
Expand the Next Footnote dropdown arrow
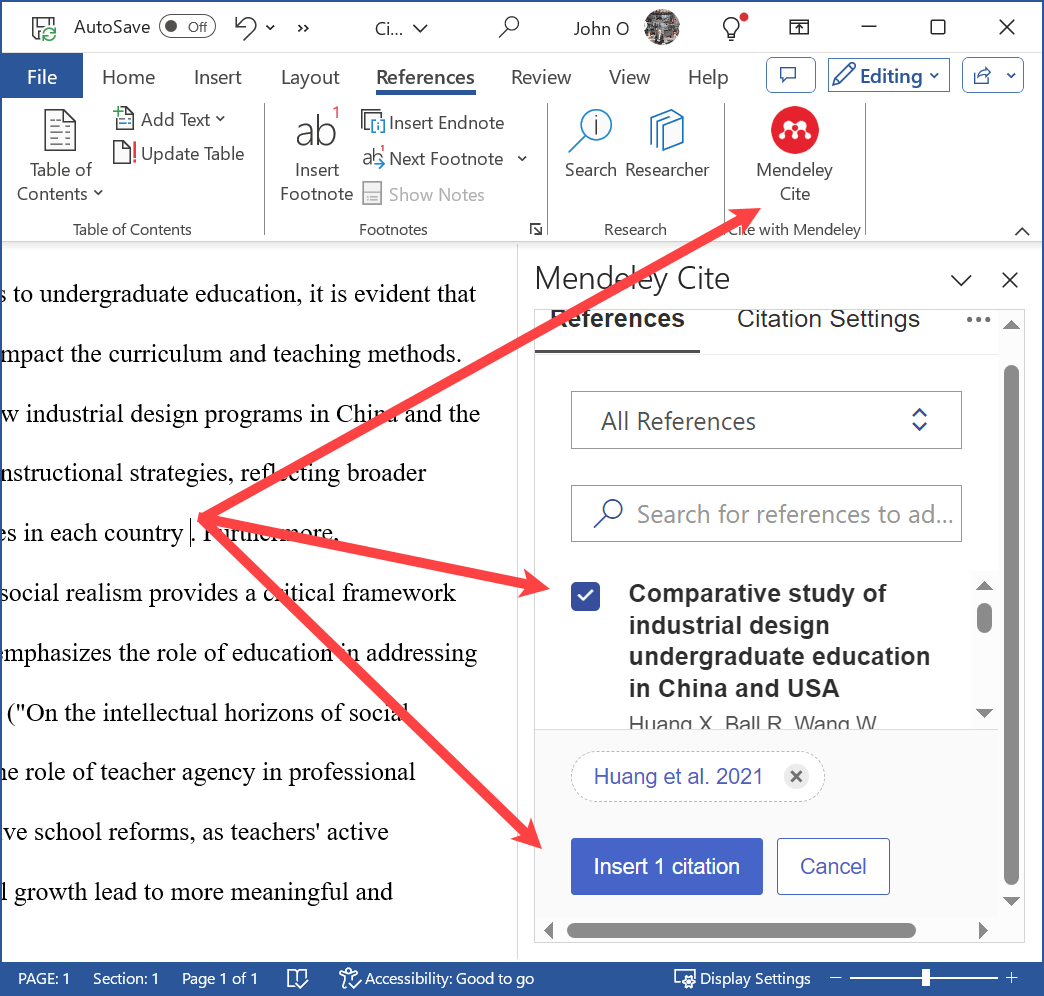[x=521, y=158]
